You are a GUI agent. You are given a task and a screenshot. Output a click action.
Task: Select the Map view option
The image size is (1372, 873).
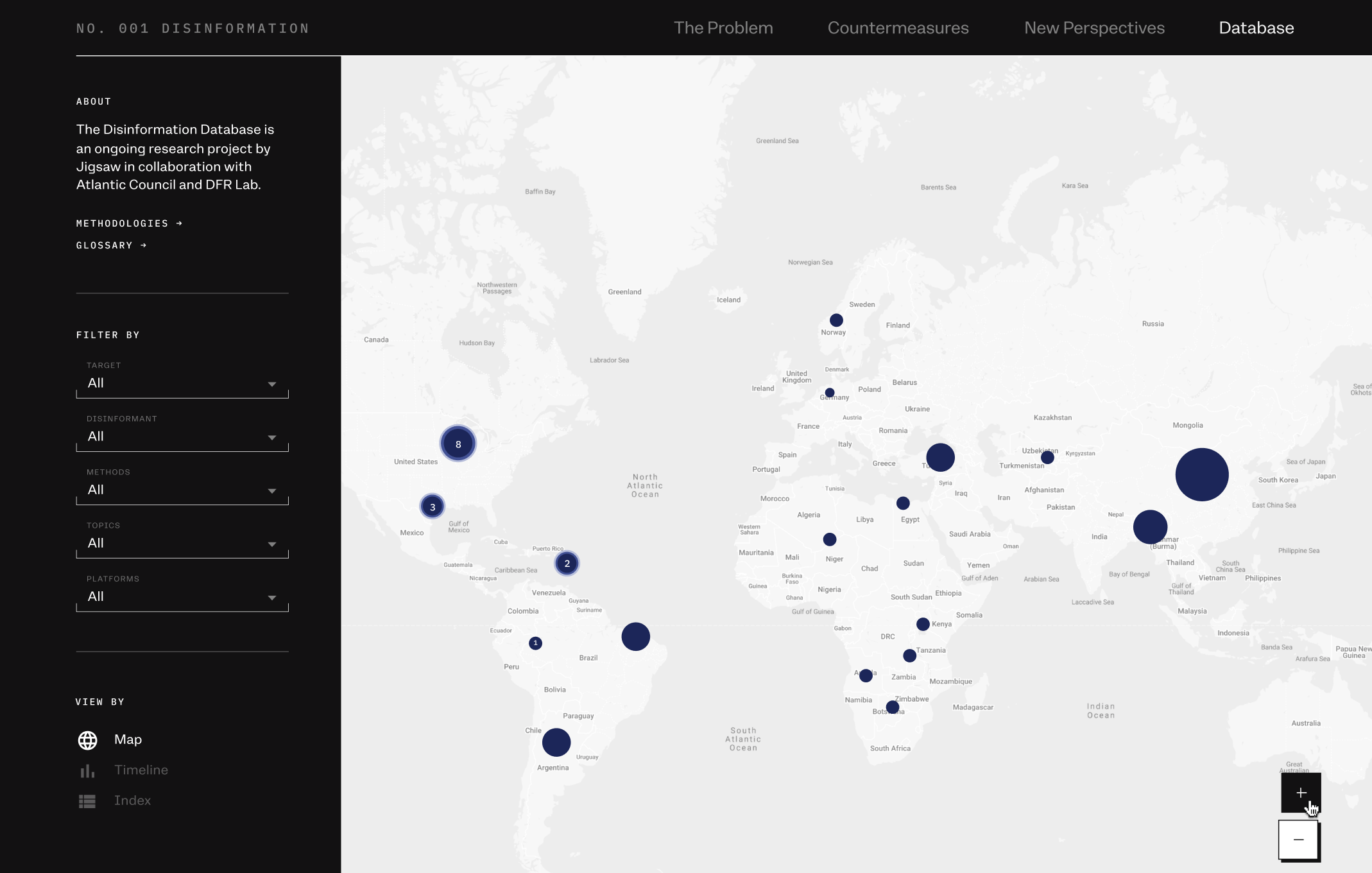pos(128,739)
